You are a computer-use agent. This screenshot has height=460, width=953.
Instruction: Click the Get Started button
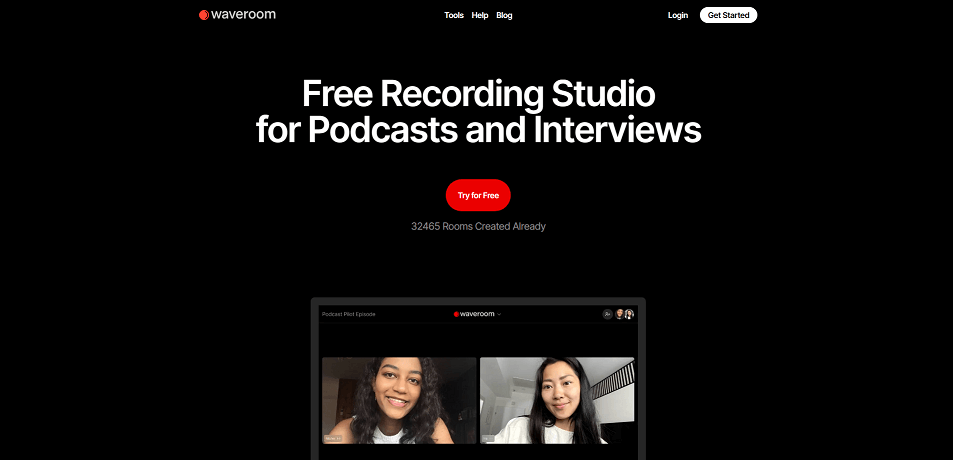coord(728,15)
